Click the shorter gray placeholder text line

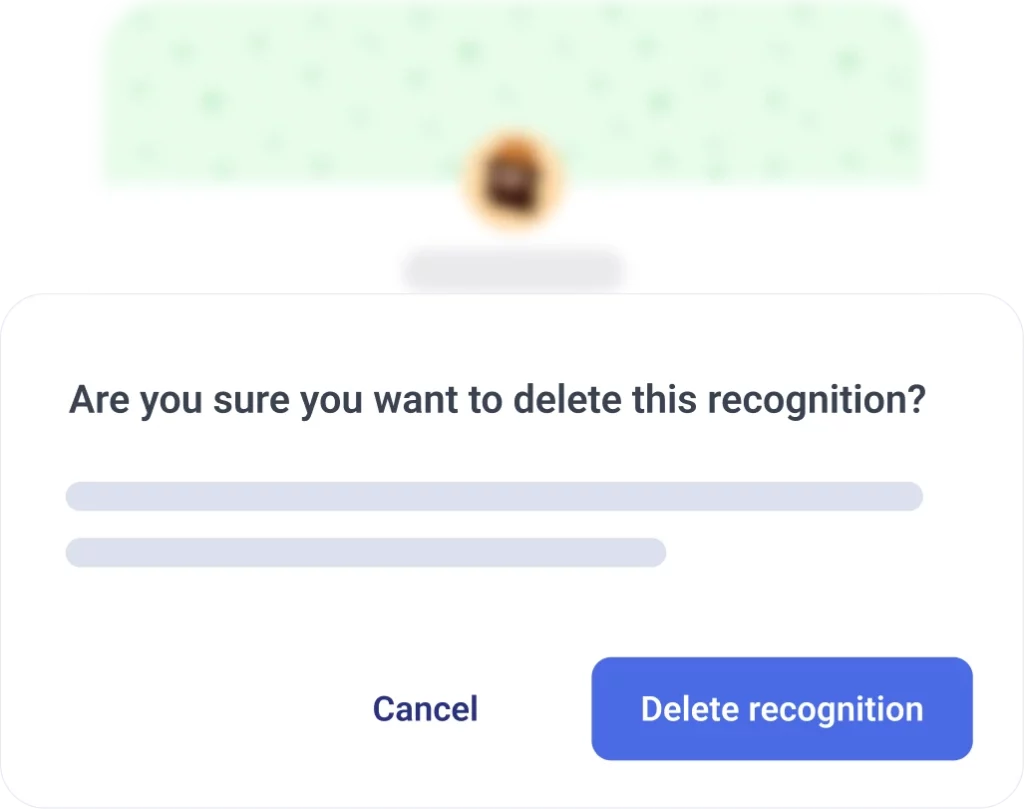click(365, 552)
